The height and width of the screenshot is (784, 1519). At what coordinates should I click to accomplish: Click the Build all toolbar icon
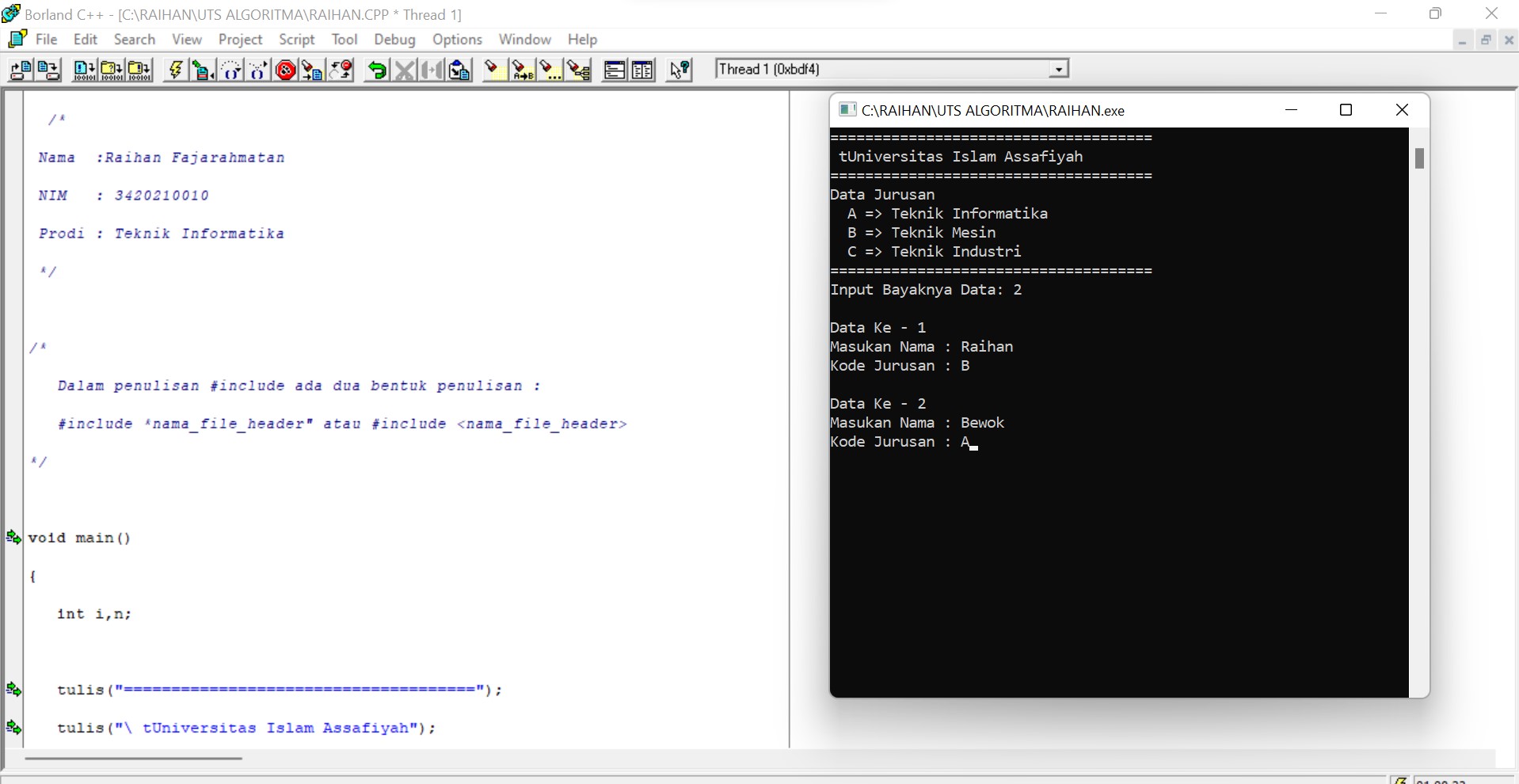pos(139,70)
